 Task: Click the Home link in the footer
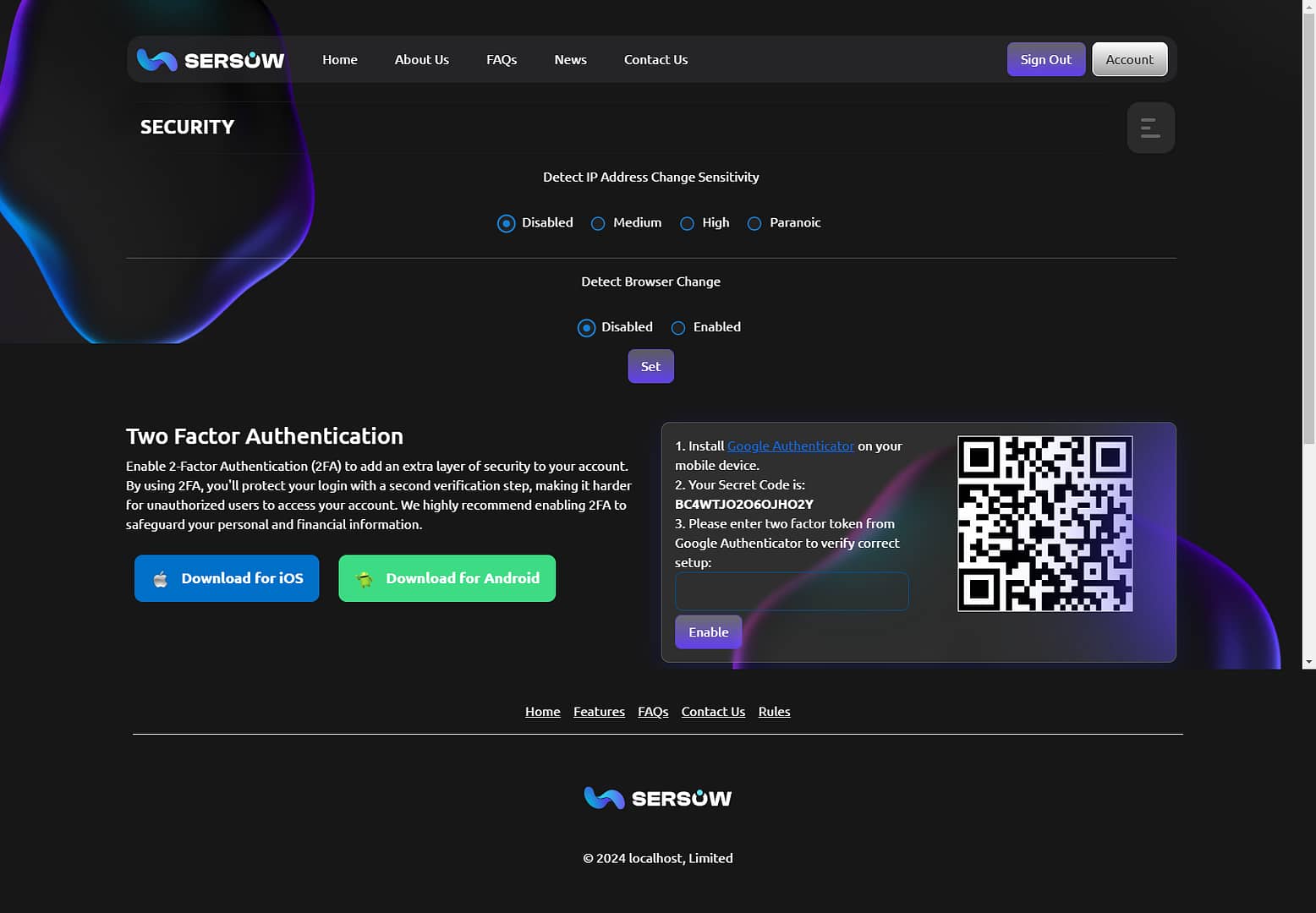pyautogui.click(x=543, y=712)
